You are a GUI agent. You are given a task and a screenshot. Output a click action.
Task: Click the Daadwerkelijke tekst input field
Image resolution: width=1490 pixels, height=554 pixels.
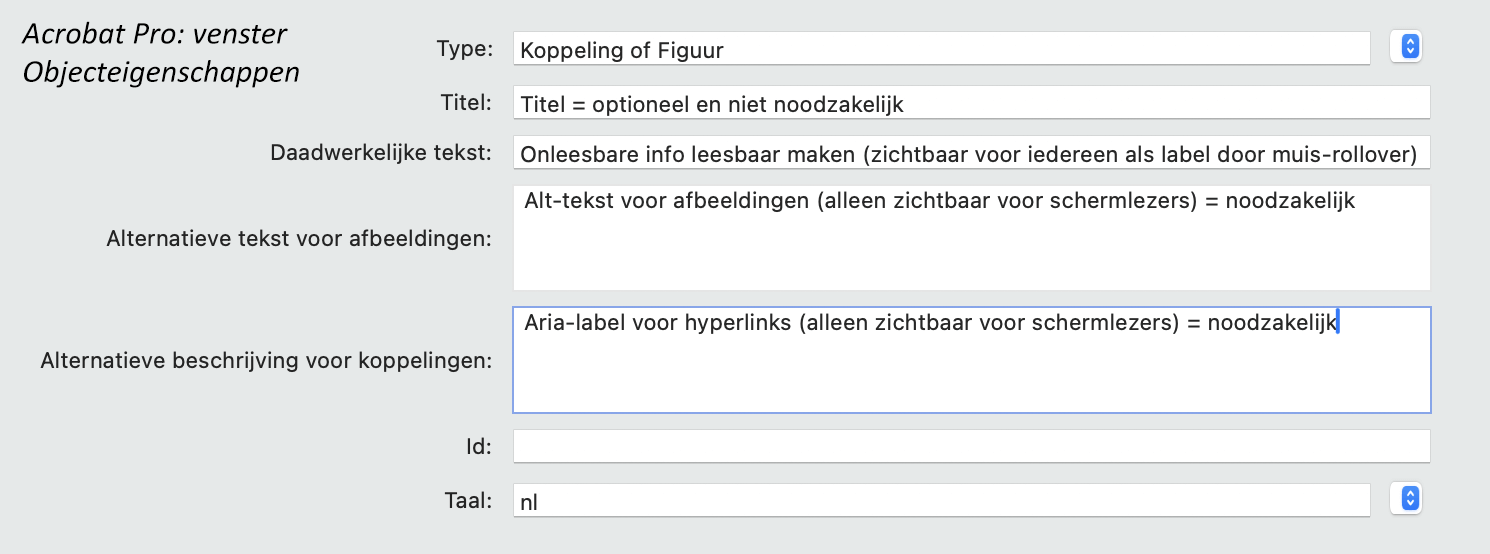pyautogui.click(x=970, y=153)
